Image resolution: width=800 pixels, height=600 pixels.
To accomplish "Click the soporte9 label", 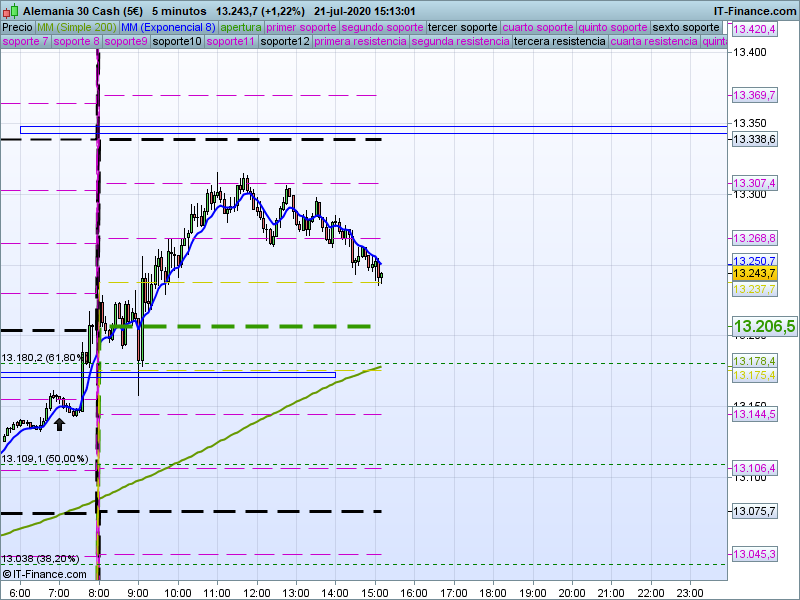I will (x=126, y=41).
